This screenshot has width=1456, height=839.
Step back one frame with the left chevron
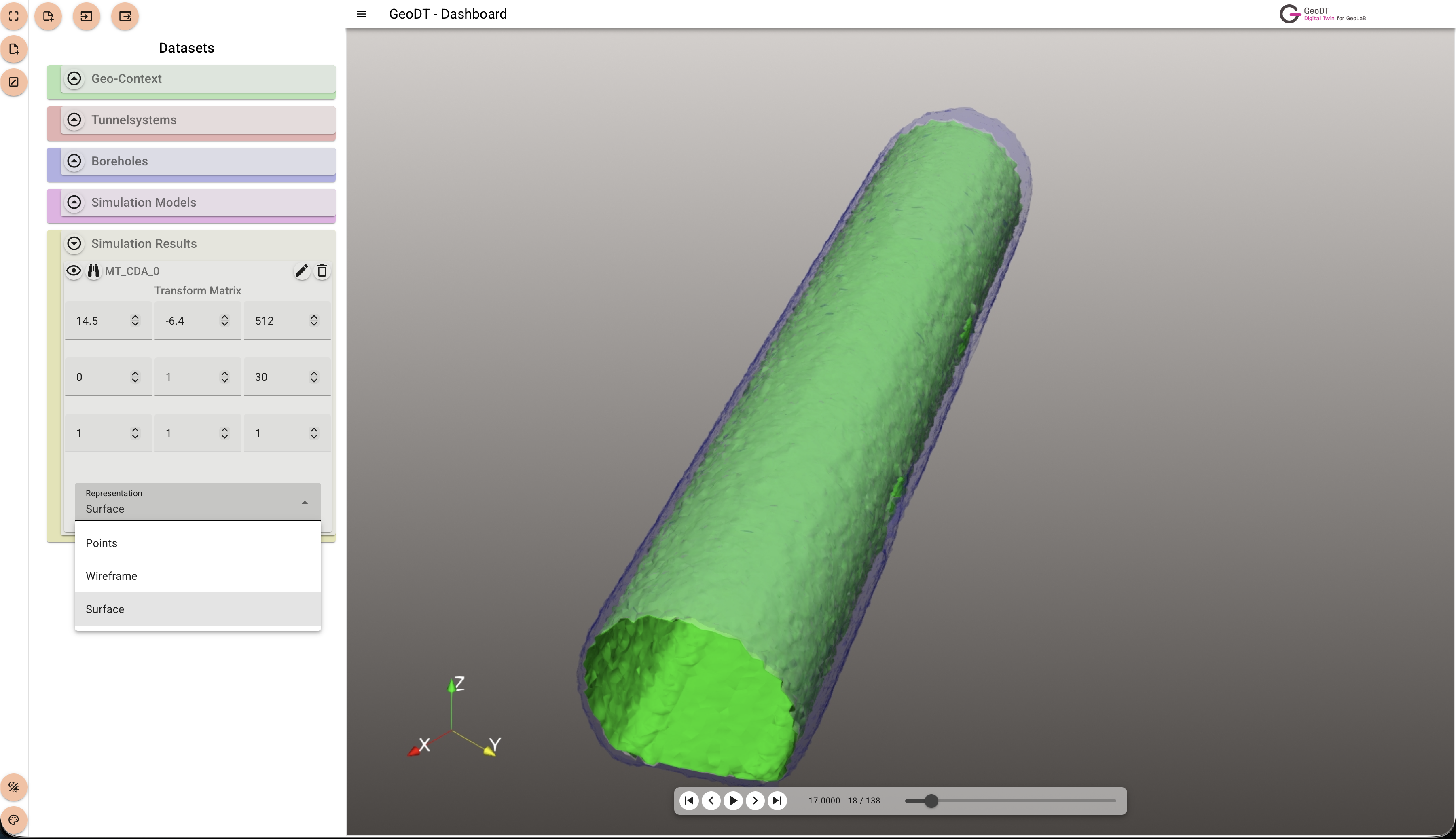click(711, 801)
